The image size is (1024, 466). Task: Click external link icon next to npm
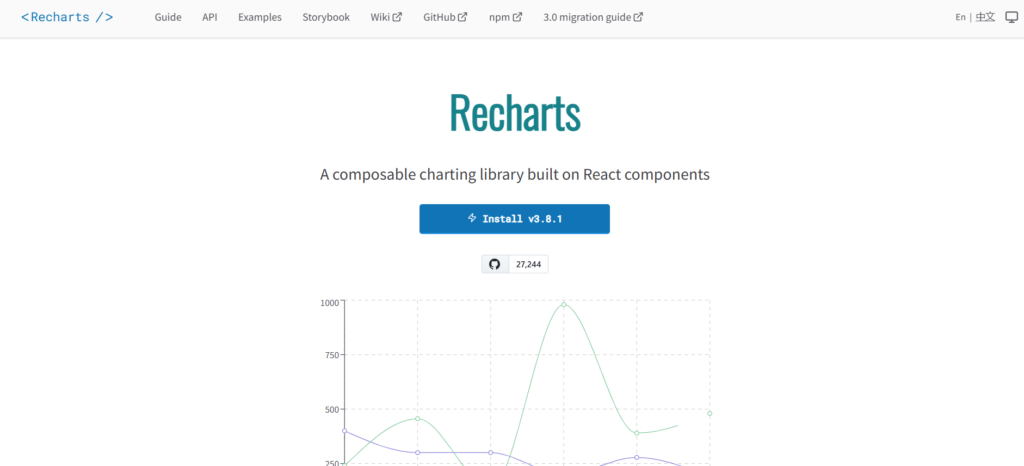click(518, 18)
